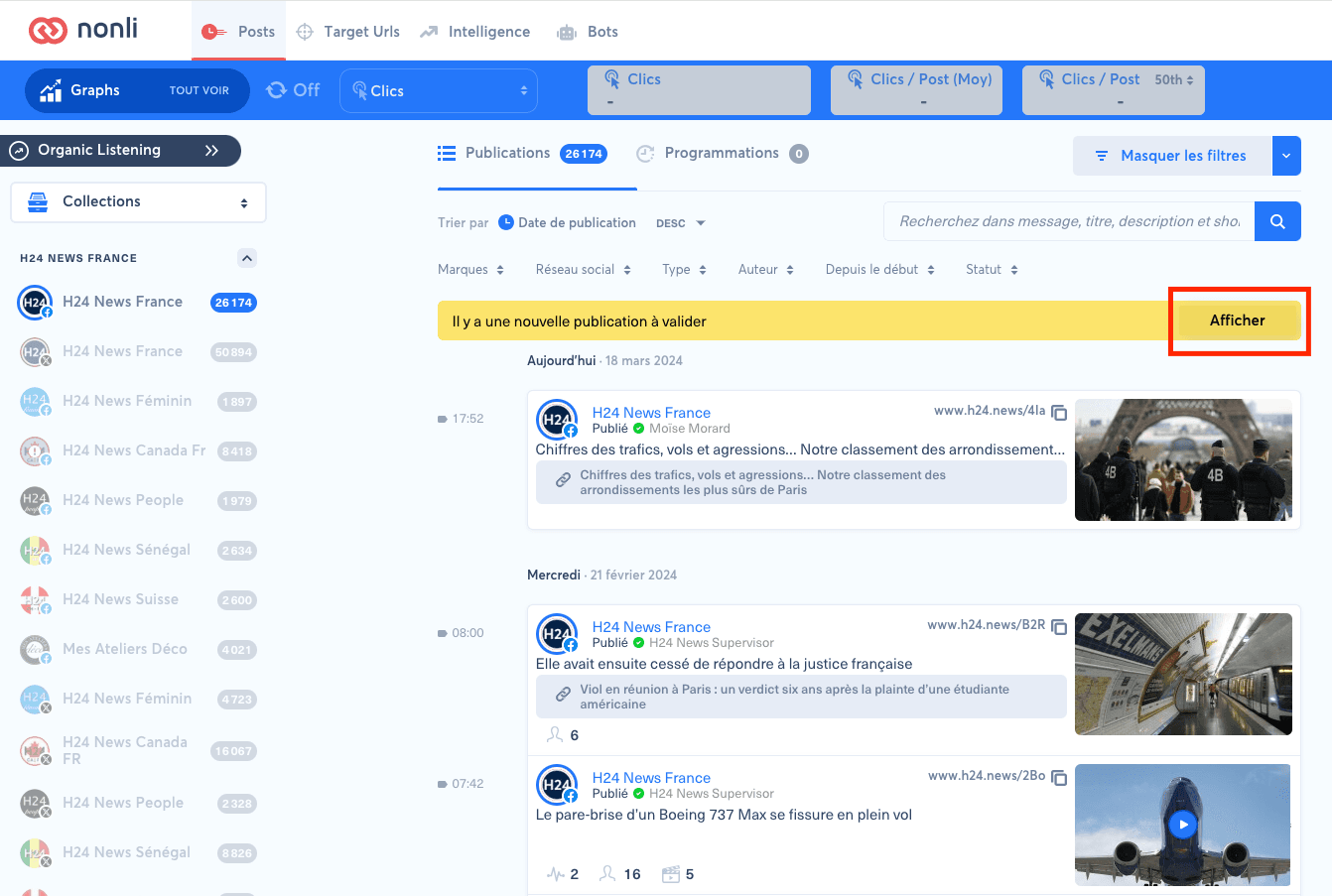
Task: Click the video clapper icon showing 5
Action: 671,873
